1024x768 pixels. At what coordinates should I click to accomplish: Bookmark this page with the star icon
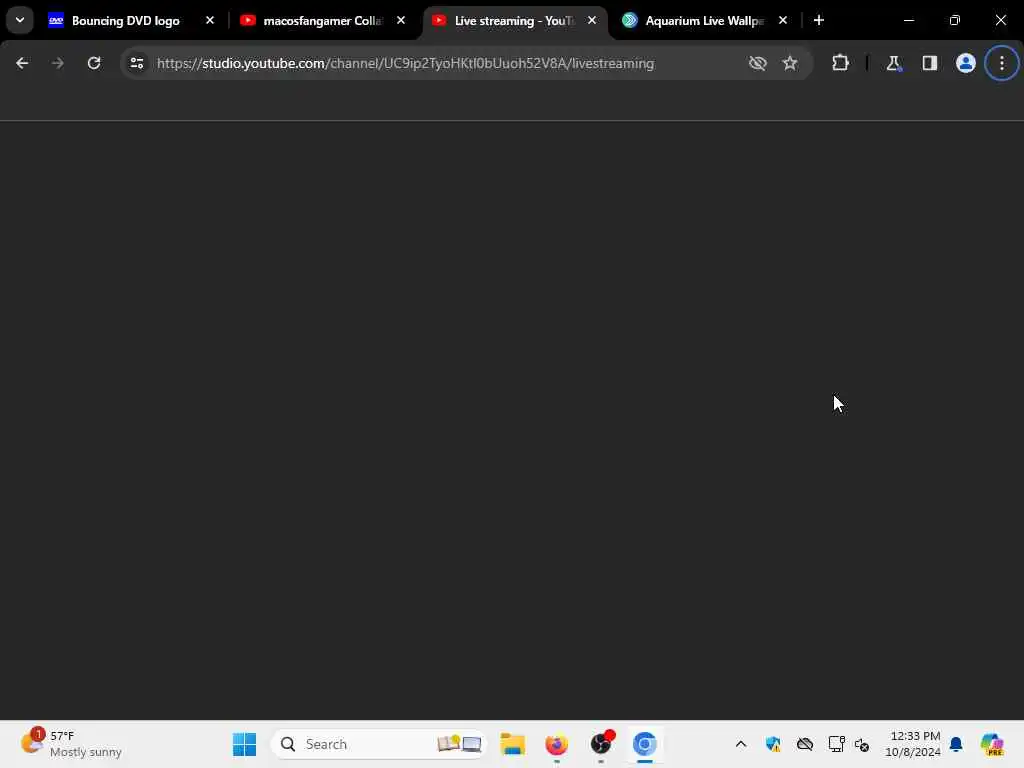pos(790,63)
